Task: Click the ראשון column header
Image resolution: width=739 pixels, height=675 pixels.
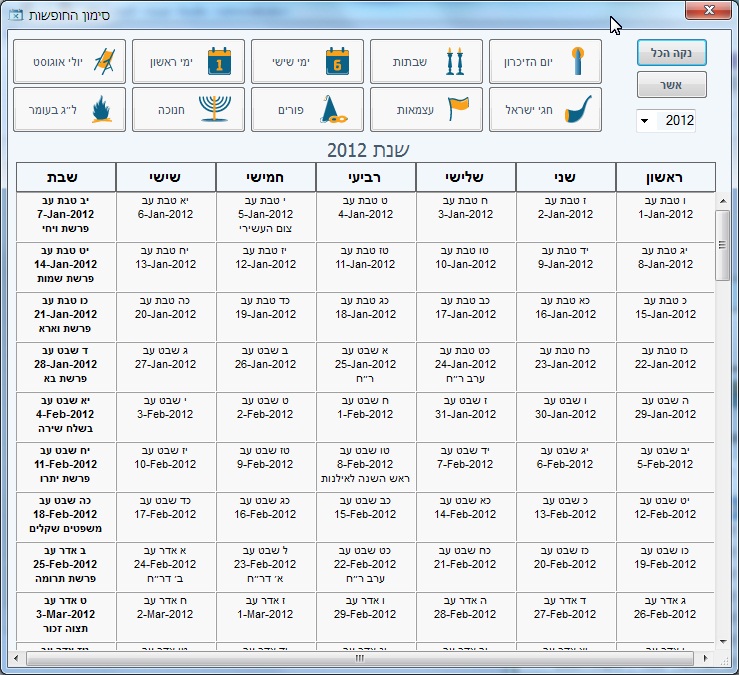Action: 665,177
